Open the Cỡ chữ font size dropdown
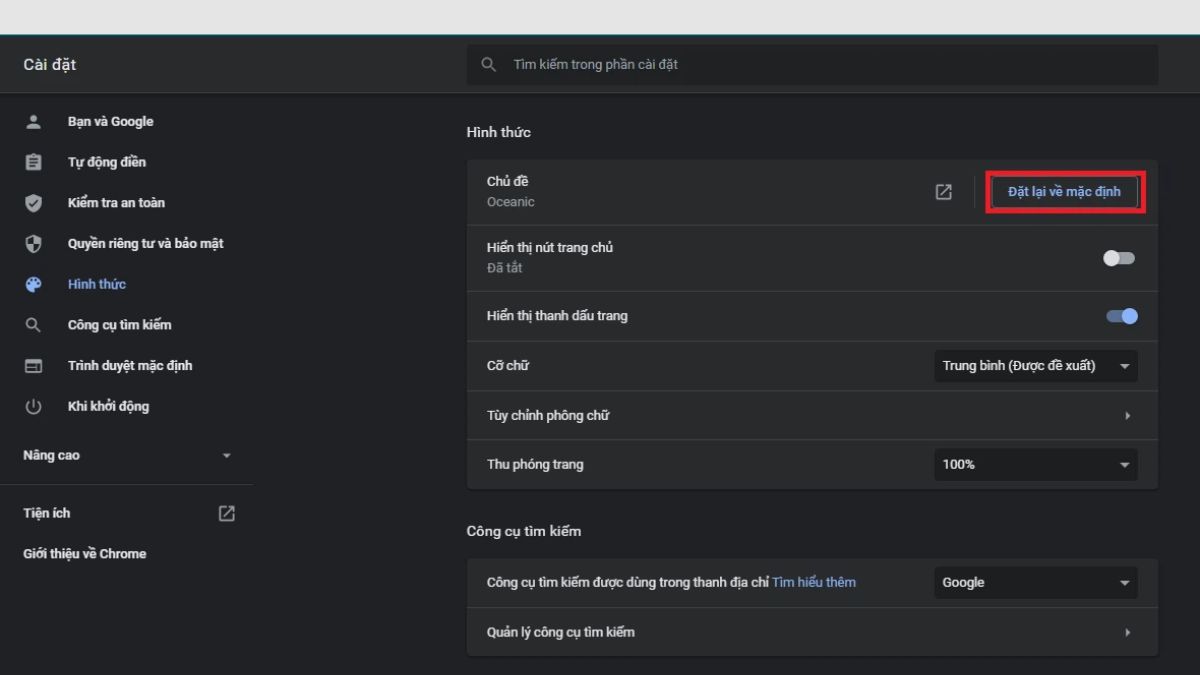This screenshot has width=1200, height=675. click(x=1035, y=366)
